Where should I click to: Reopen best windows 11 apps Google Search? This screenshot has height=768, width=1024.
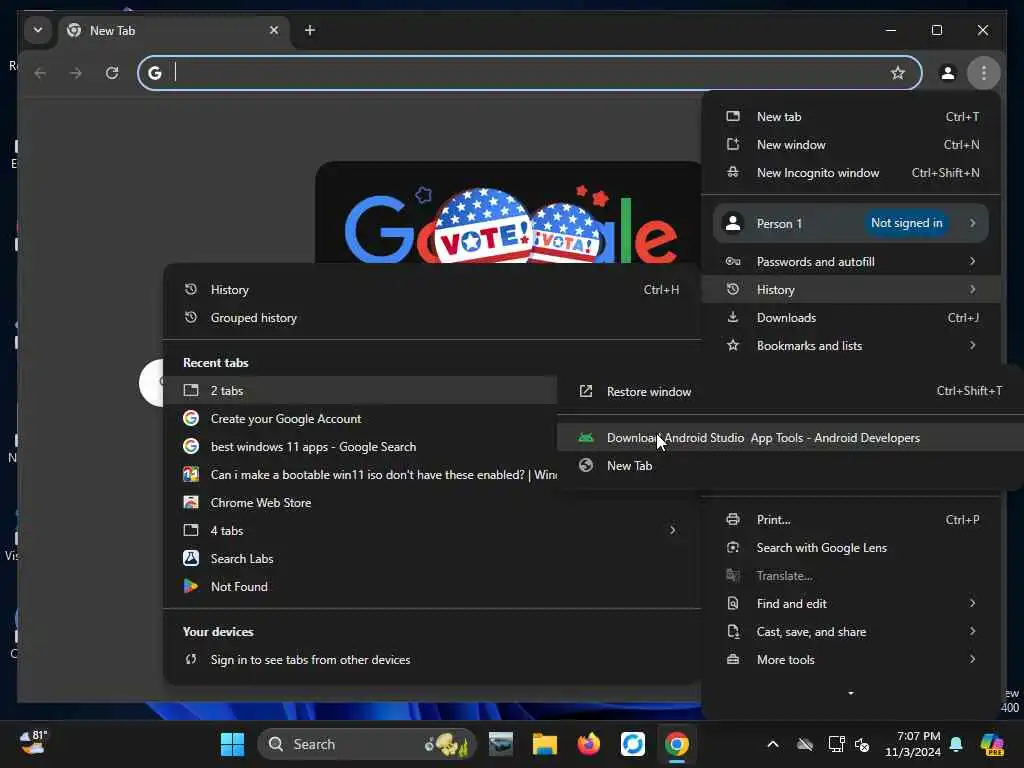360,447
